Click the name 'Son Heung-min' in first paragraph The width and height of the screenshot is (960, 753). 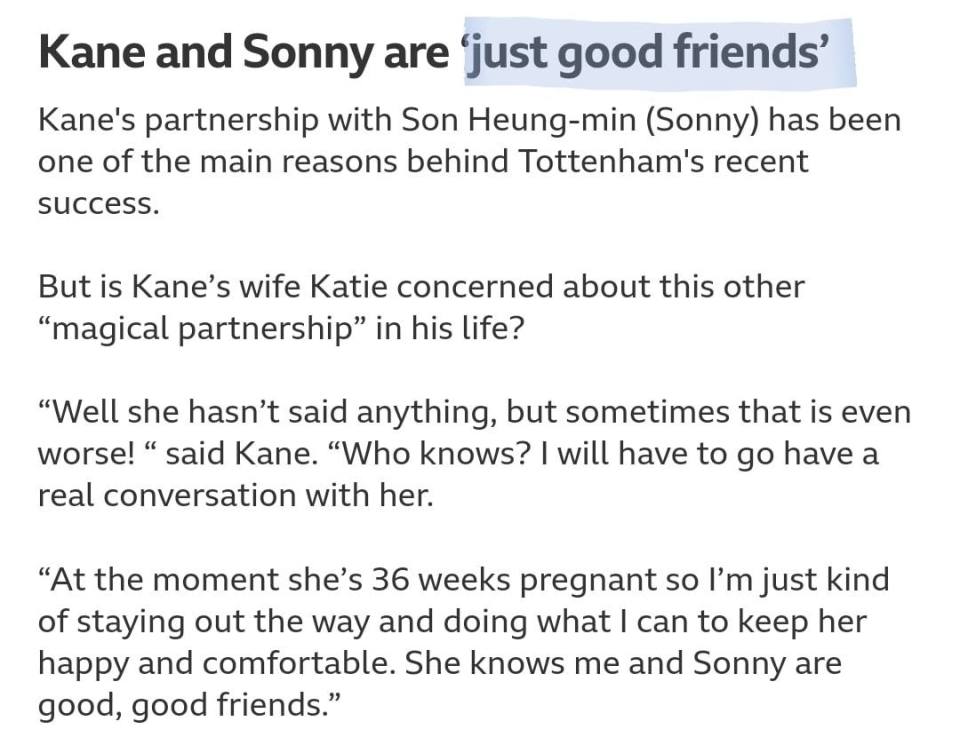point(519,120)
